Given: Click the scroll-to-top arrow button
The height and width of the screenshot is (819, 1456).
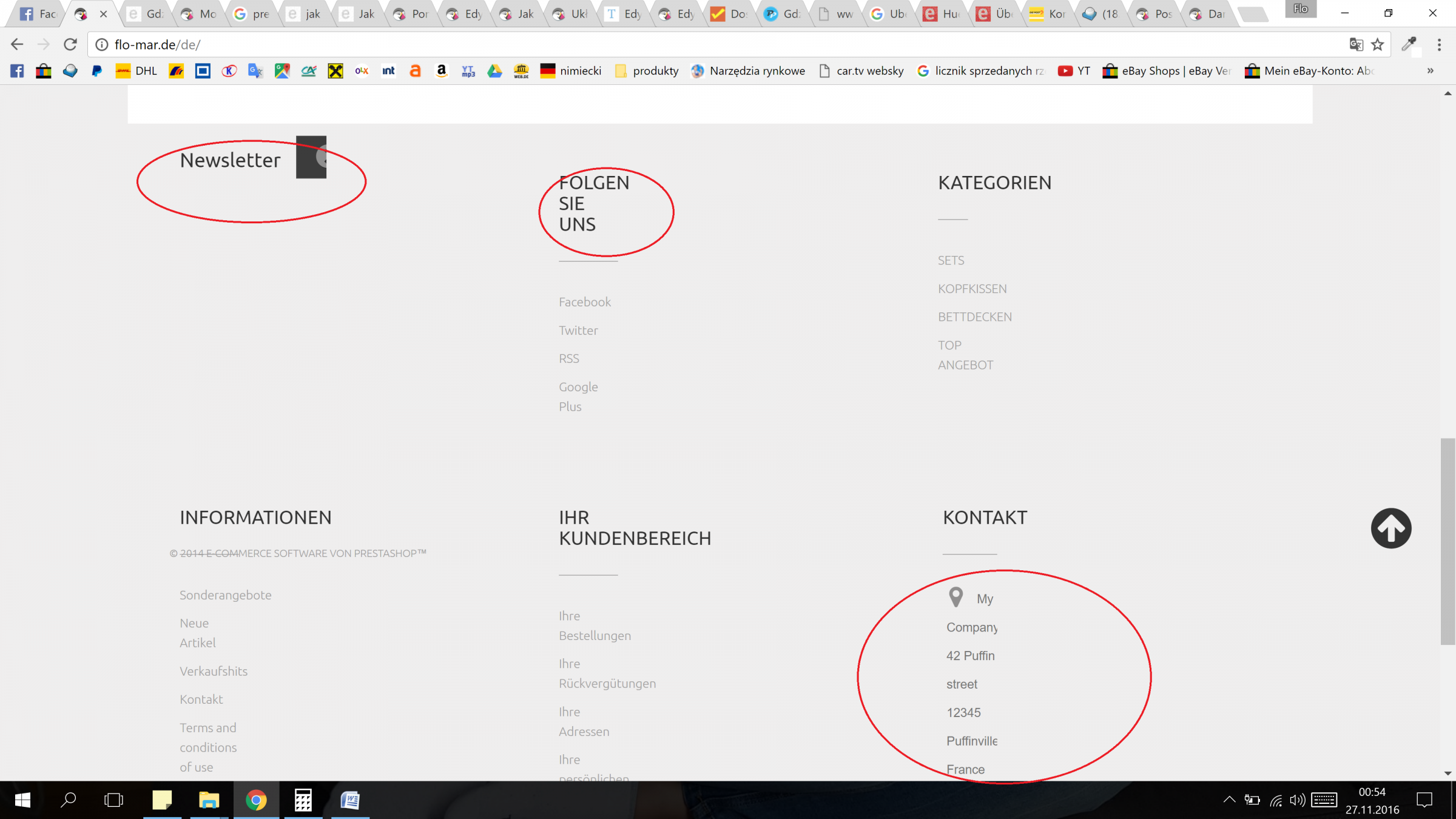Looking at the screenshot, I should point(1390,528).
